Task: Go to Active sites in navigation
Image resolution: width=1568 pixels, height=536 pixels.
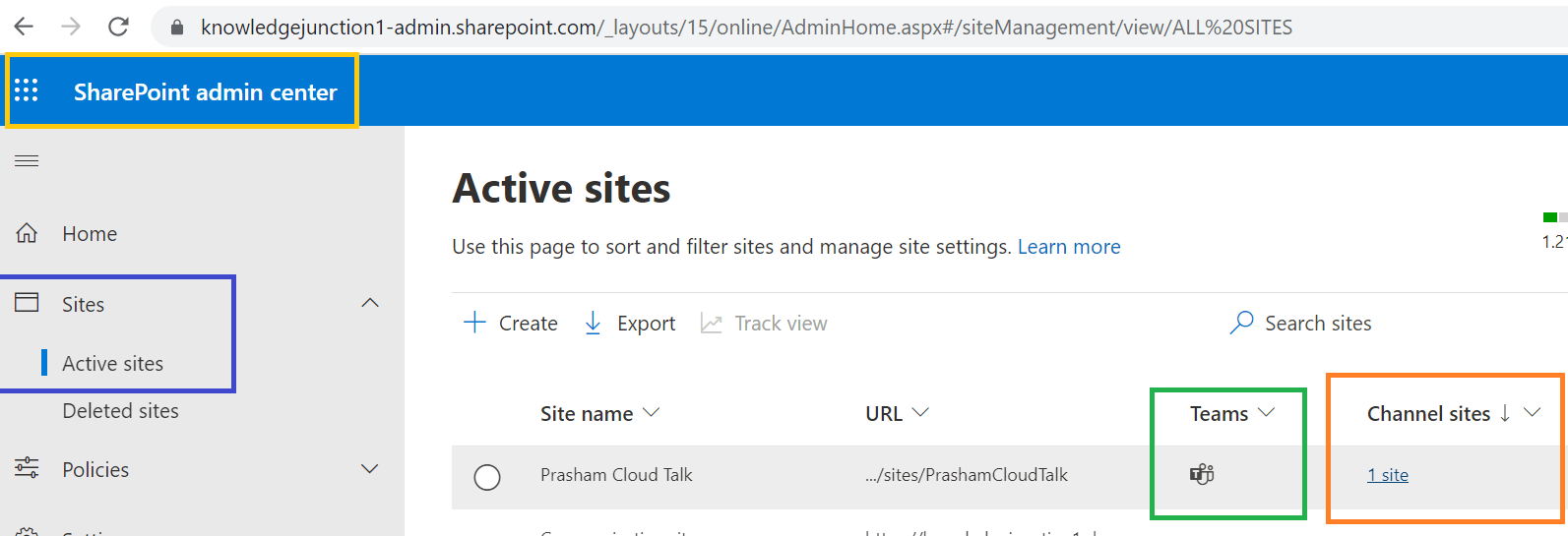Action: 112,364
